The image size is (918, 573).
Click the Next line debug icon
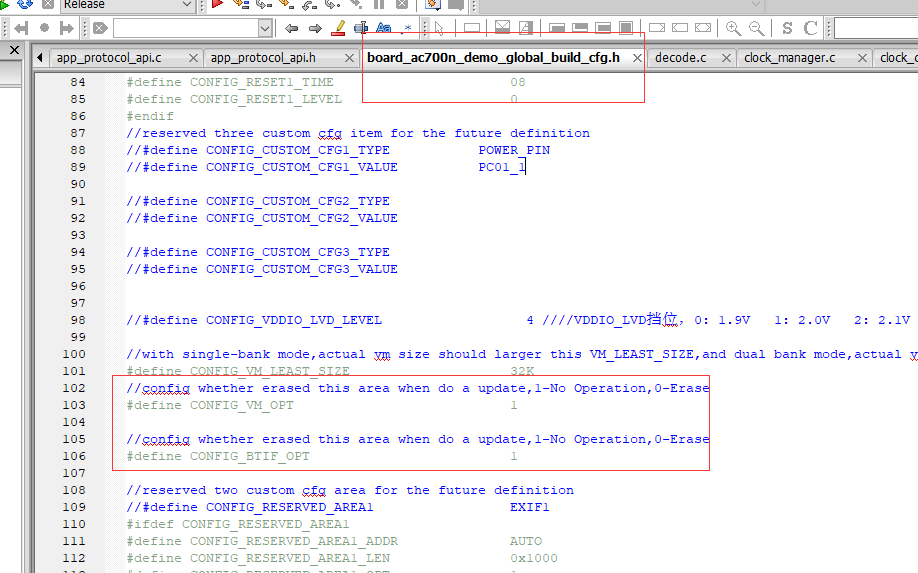(x=263, y=4)
